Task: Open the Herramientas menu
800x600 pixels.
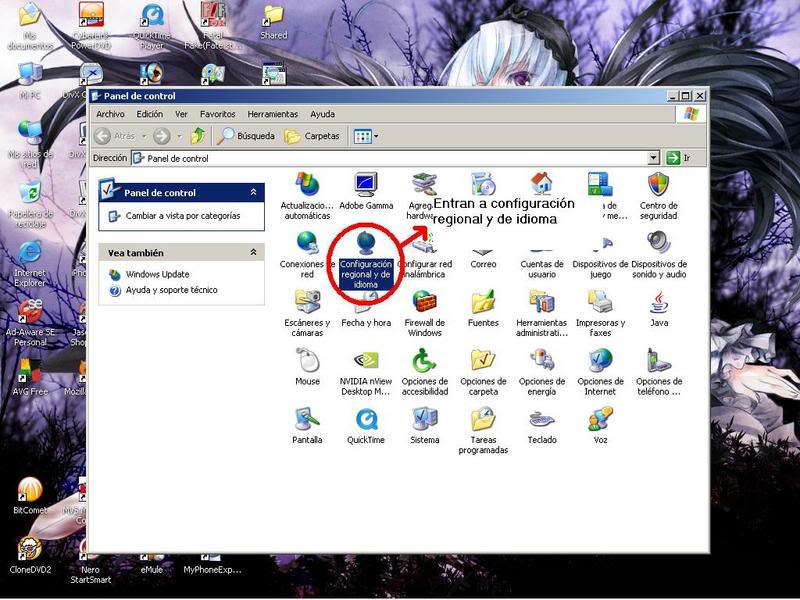Action: click(272, 114)
